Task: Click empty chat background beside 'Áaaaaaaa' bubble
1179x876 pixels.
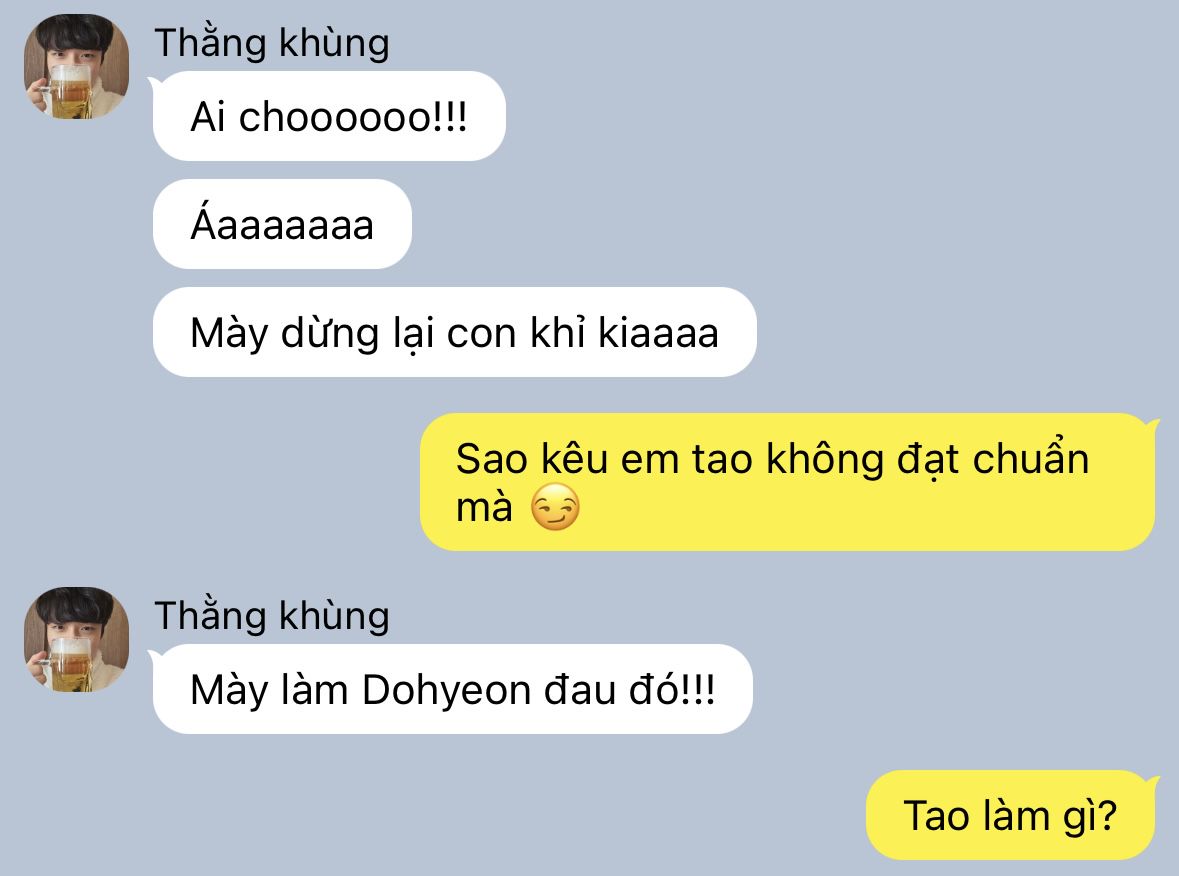Action: coord(752,224)
